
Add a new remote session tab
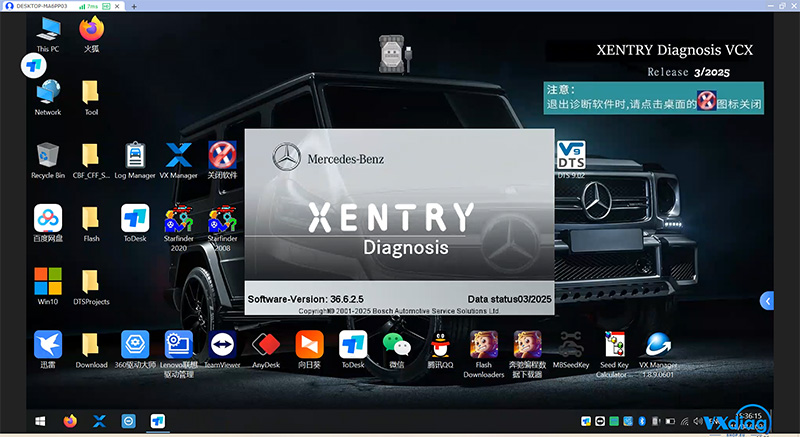tap(134, 6)
